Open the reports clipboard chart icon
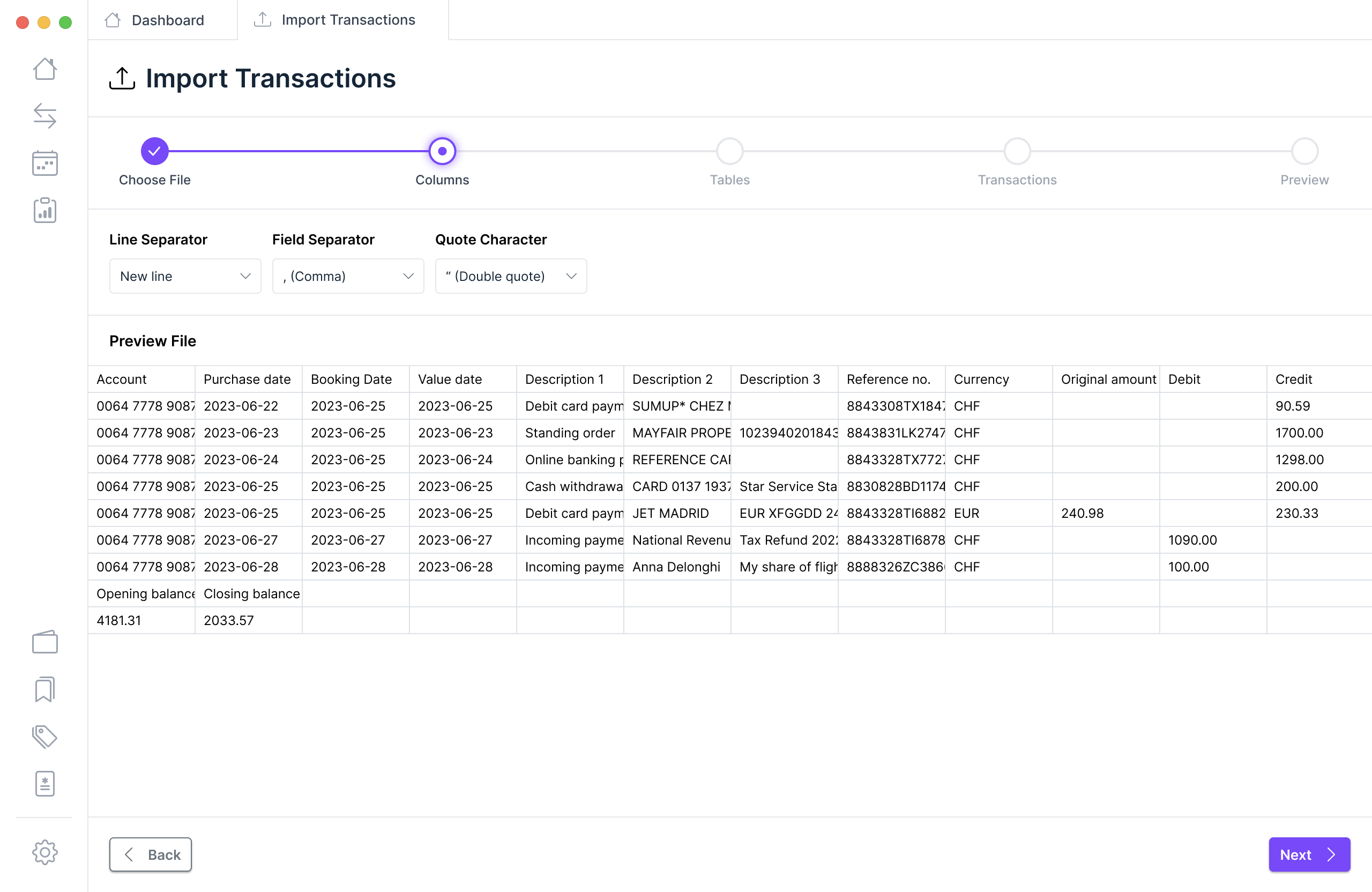Viewport: 1372px width, 892px height. [x=44, y=211]
